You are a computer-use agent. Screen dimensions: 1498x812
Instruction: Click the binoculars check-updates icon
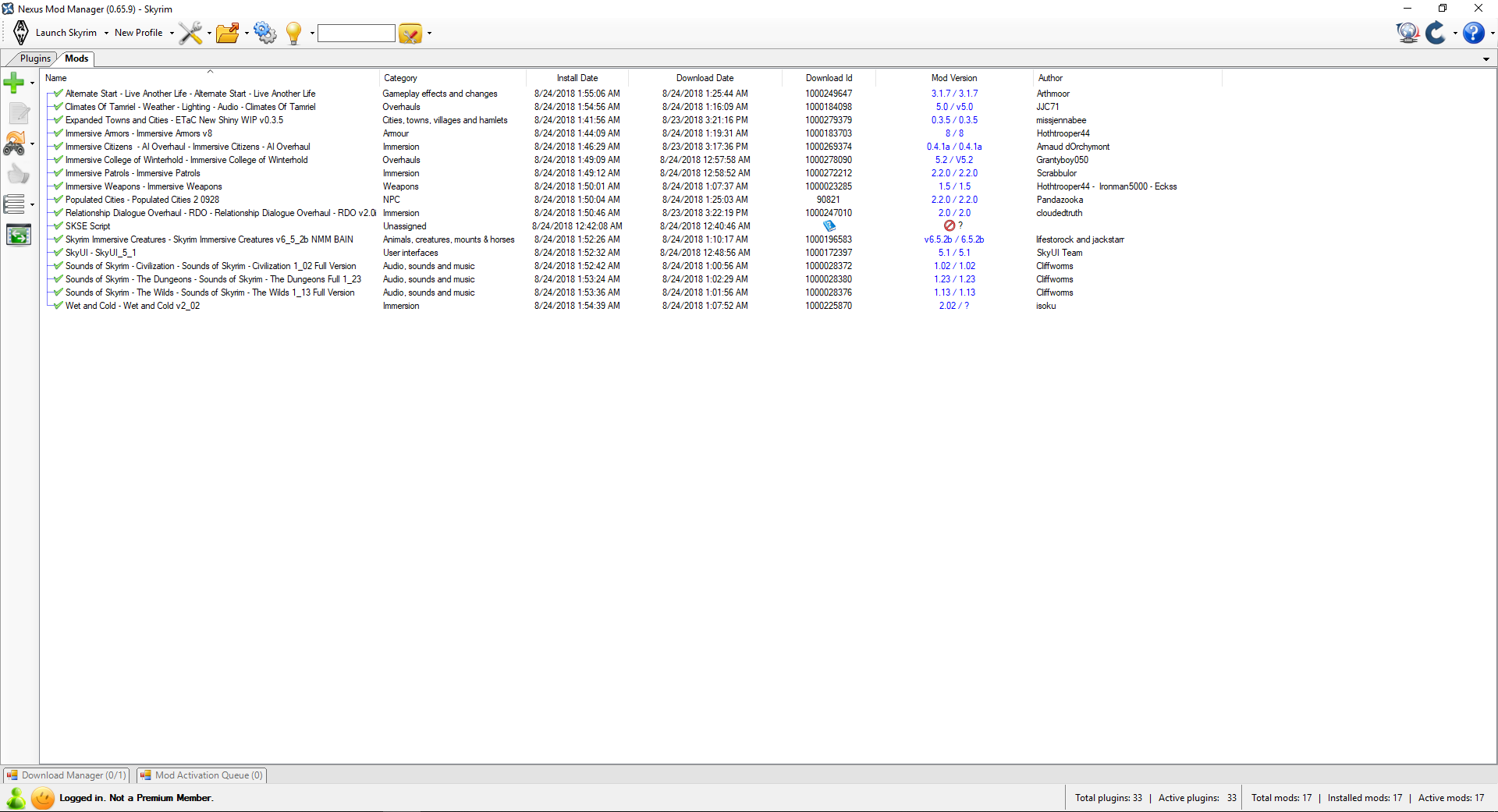point(15,144)
